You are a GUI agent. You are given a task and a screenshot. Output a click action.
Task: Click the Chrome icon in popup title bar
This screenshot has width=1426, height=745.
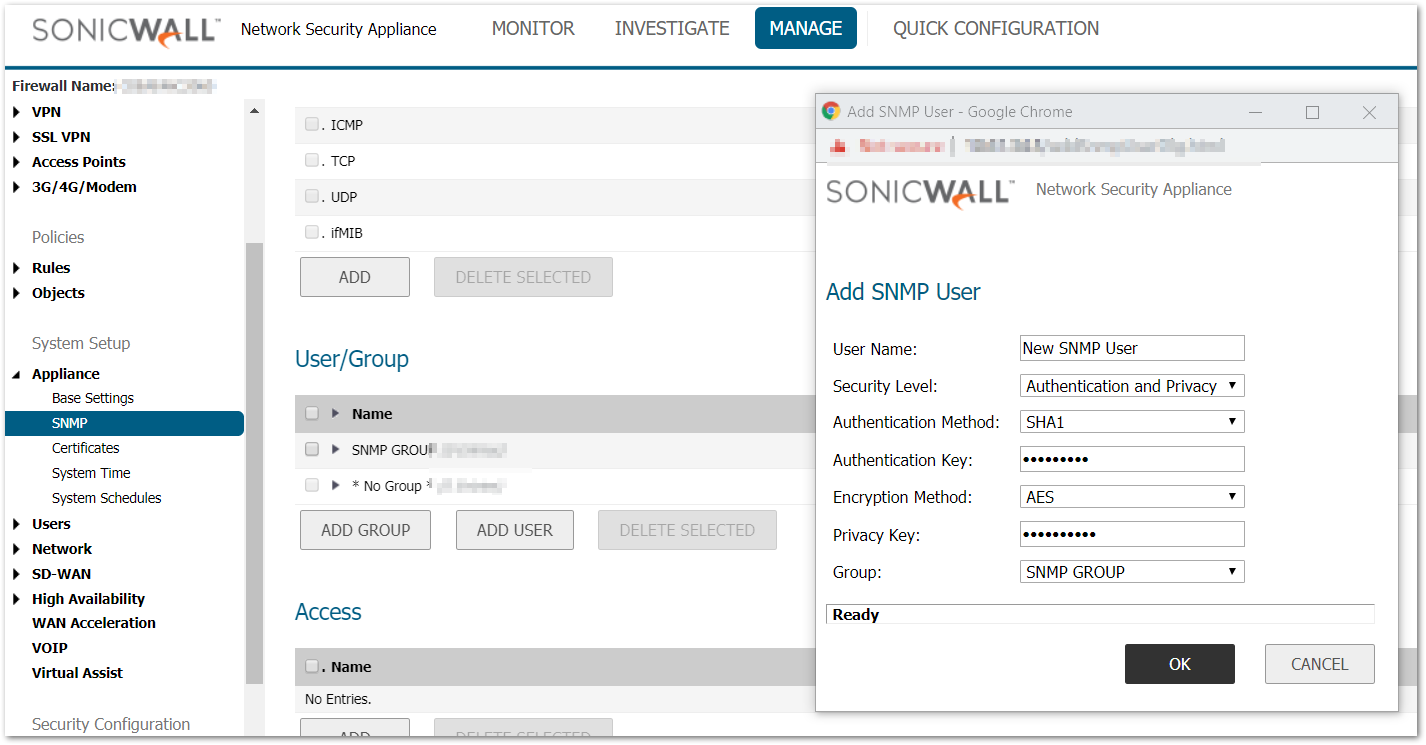[x=831, y=112]
